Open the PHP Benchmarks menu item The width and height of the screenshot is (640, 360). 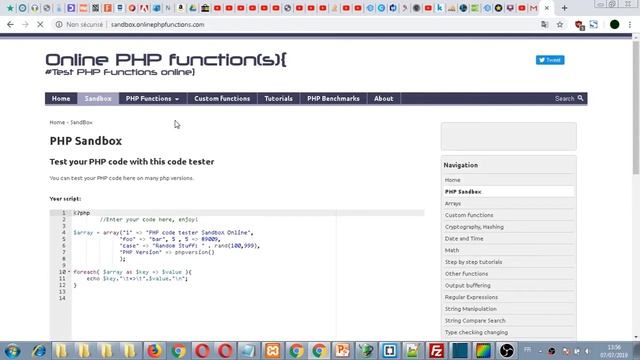click(333, 98)
